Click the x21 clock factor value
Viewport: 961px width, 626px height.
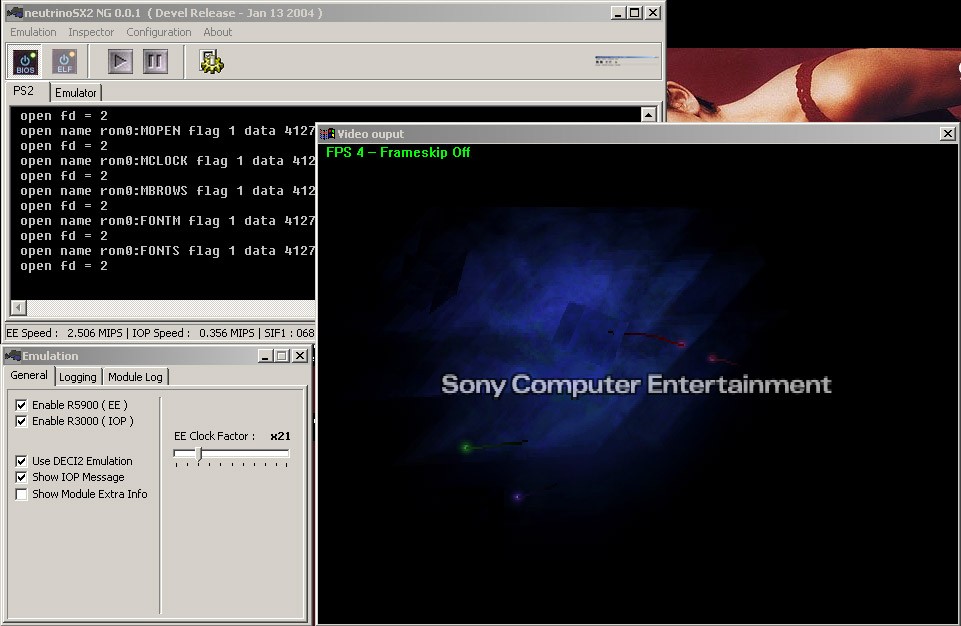280,436
